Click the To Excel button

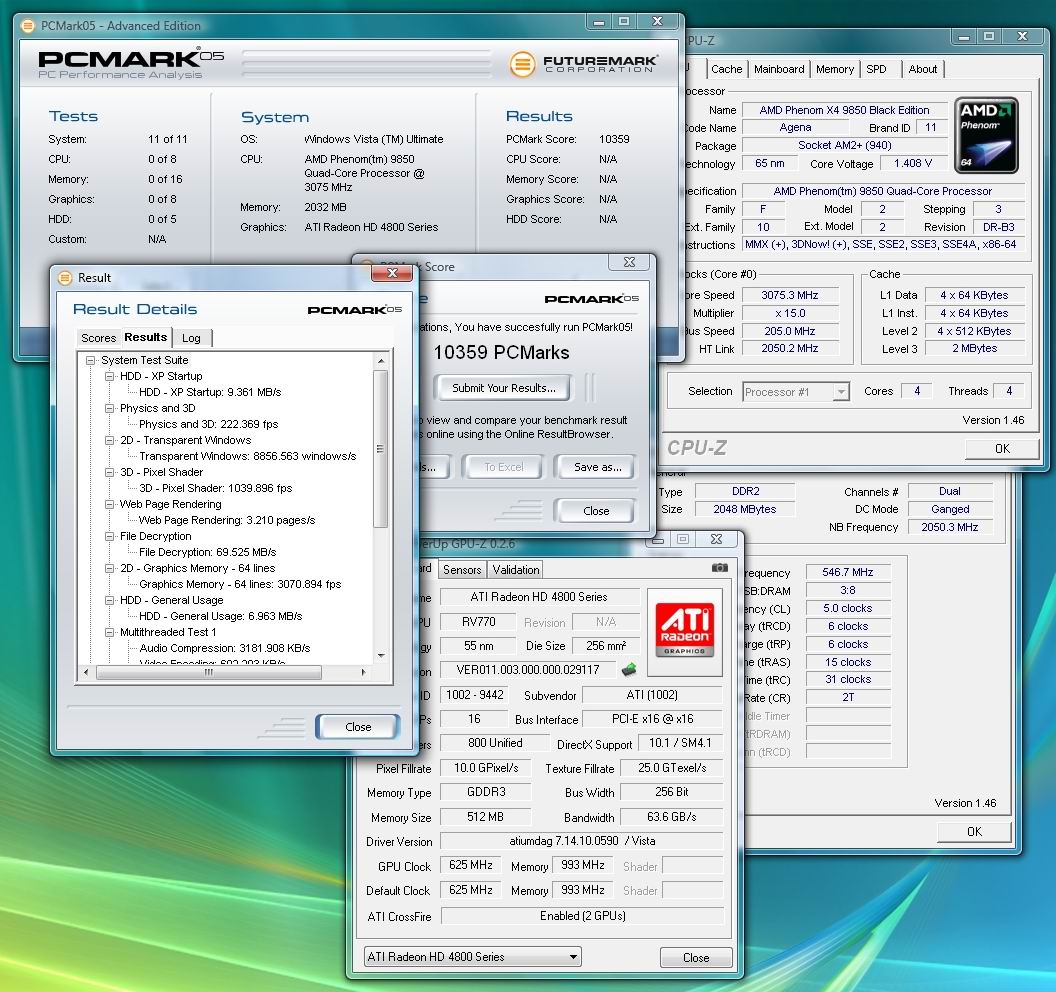[504, 467]
